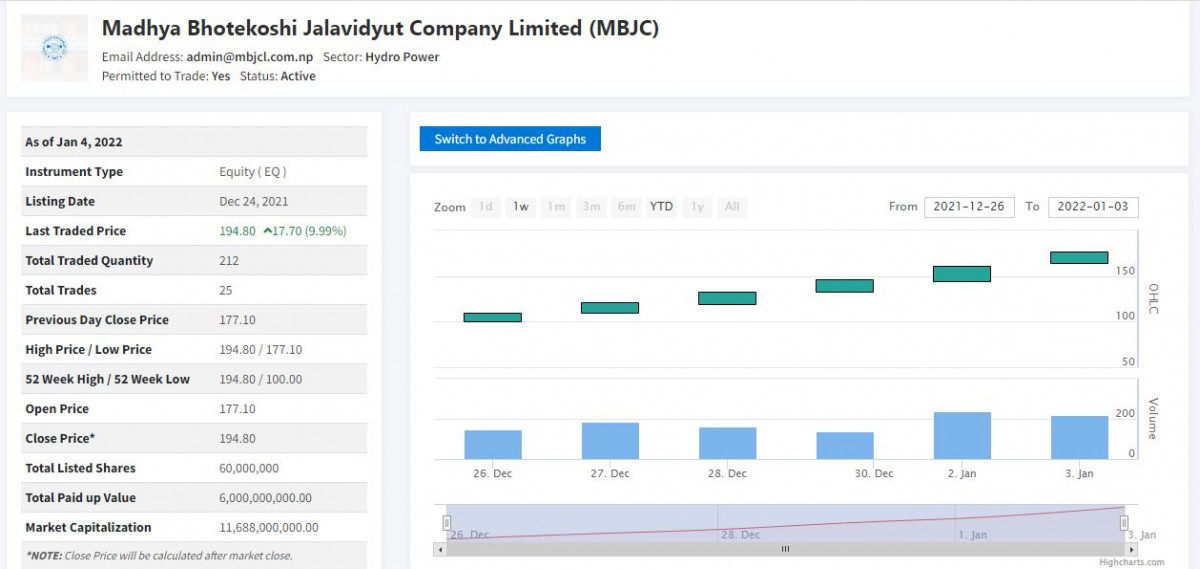
Task: Click the navigator scrollbar right arrow
Action: [1131, 549]
